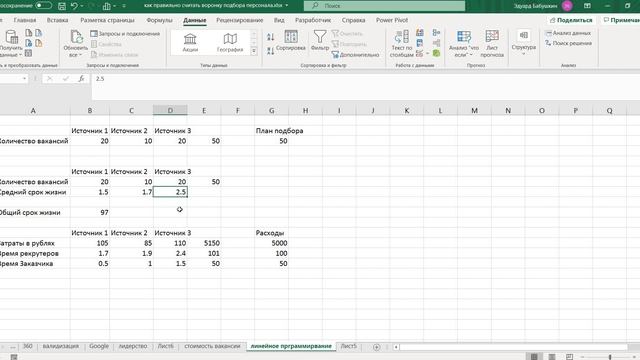Open the Формулы tab
The width and height of the screenshot is (640, 360).
159,20
